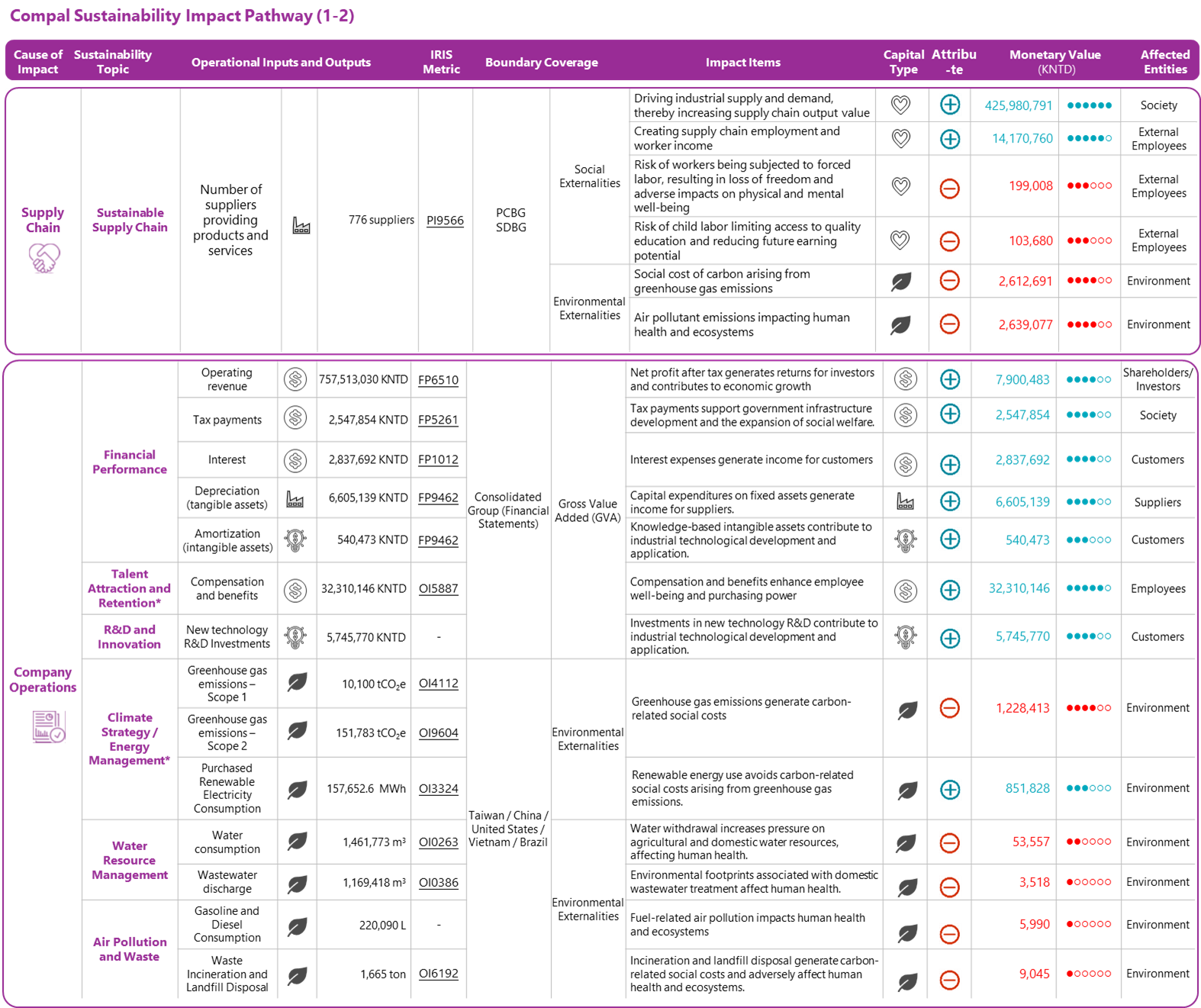Click the dollar icon beside Compensation and benefits
Viewport: 1201px width, 1008px height.
tap(295, 590)
